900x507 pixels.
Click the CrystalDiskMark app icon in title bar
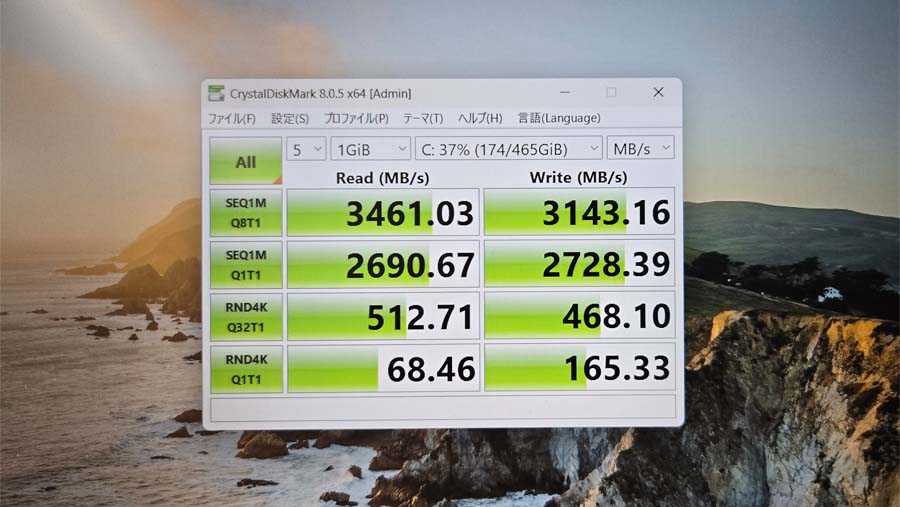pos(216,93)
